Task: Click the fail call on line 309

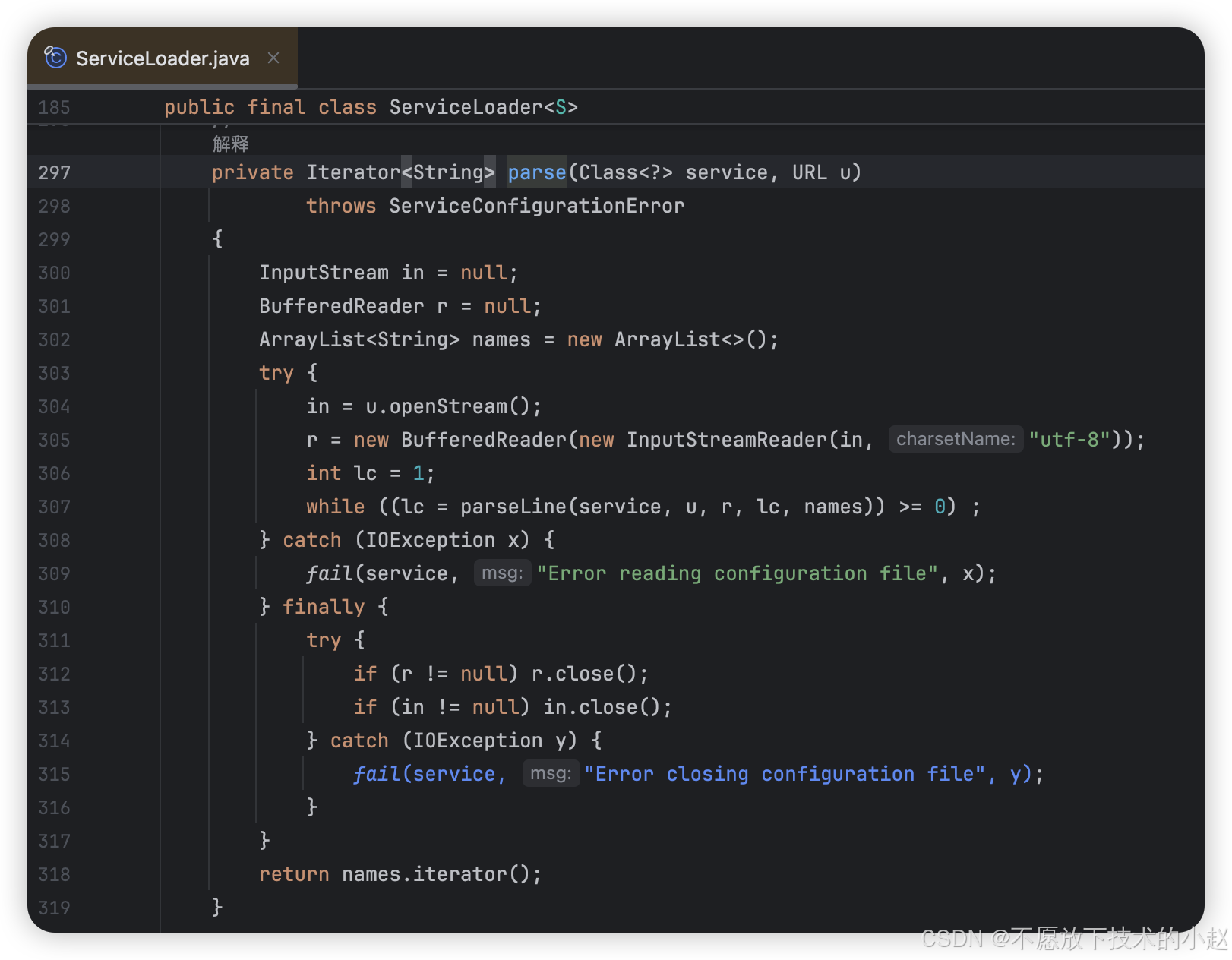Action: pos(329,573)
